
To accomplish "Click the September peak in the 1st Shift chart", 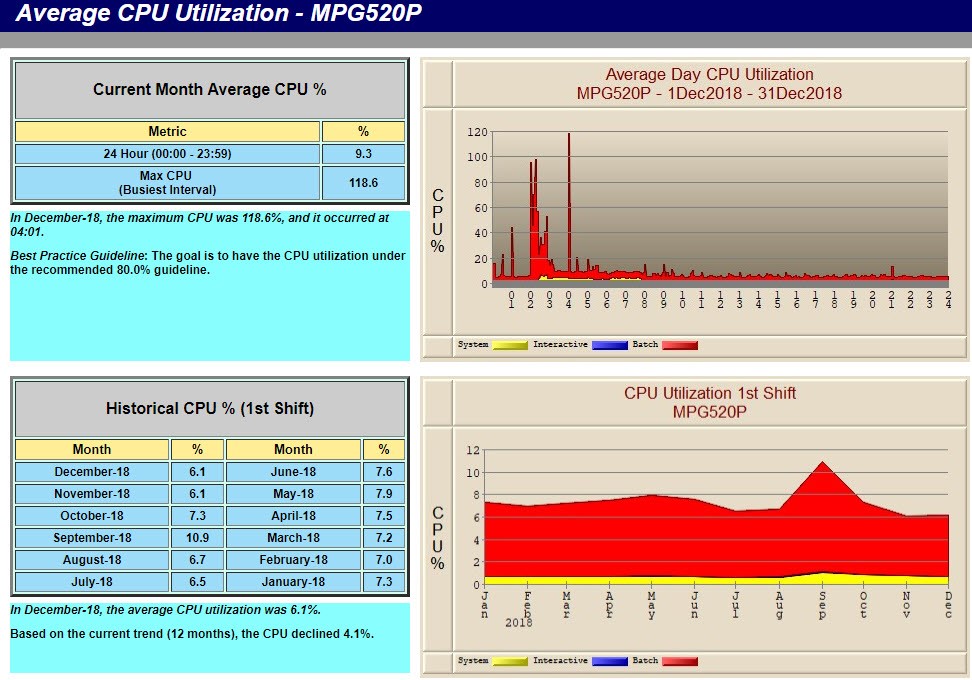I will (x=822, y=463).
